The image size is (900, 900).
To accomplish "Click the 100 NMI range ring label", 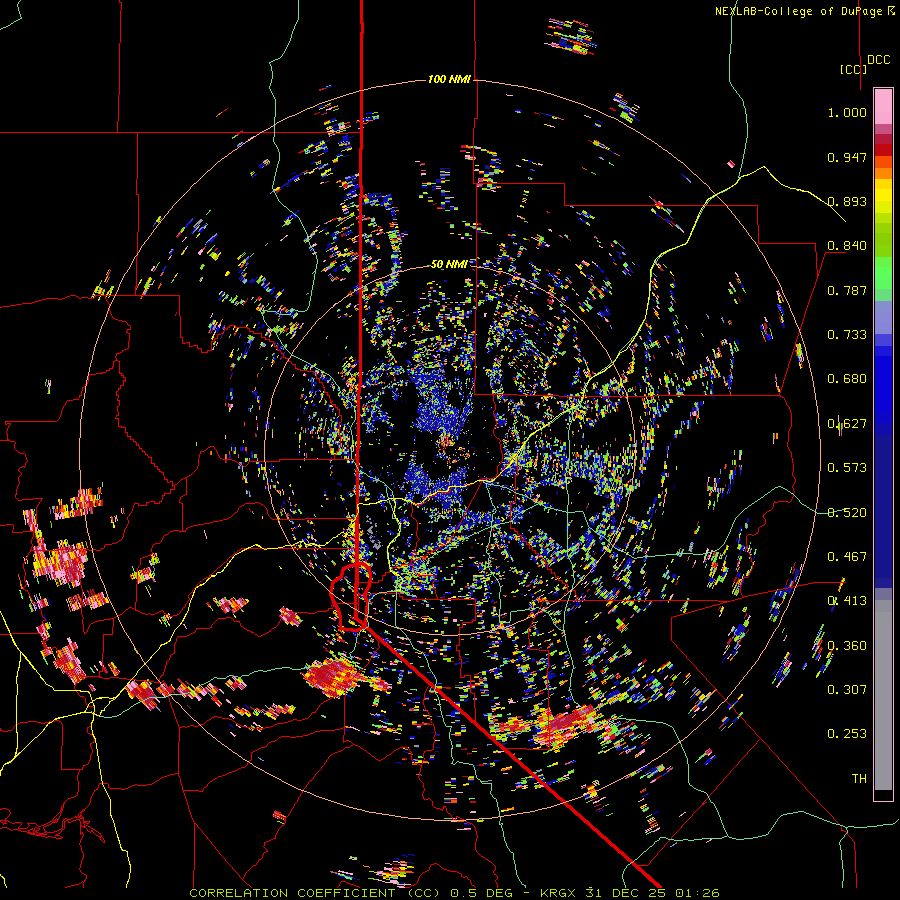I will 449,79.
